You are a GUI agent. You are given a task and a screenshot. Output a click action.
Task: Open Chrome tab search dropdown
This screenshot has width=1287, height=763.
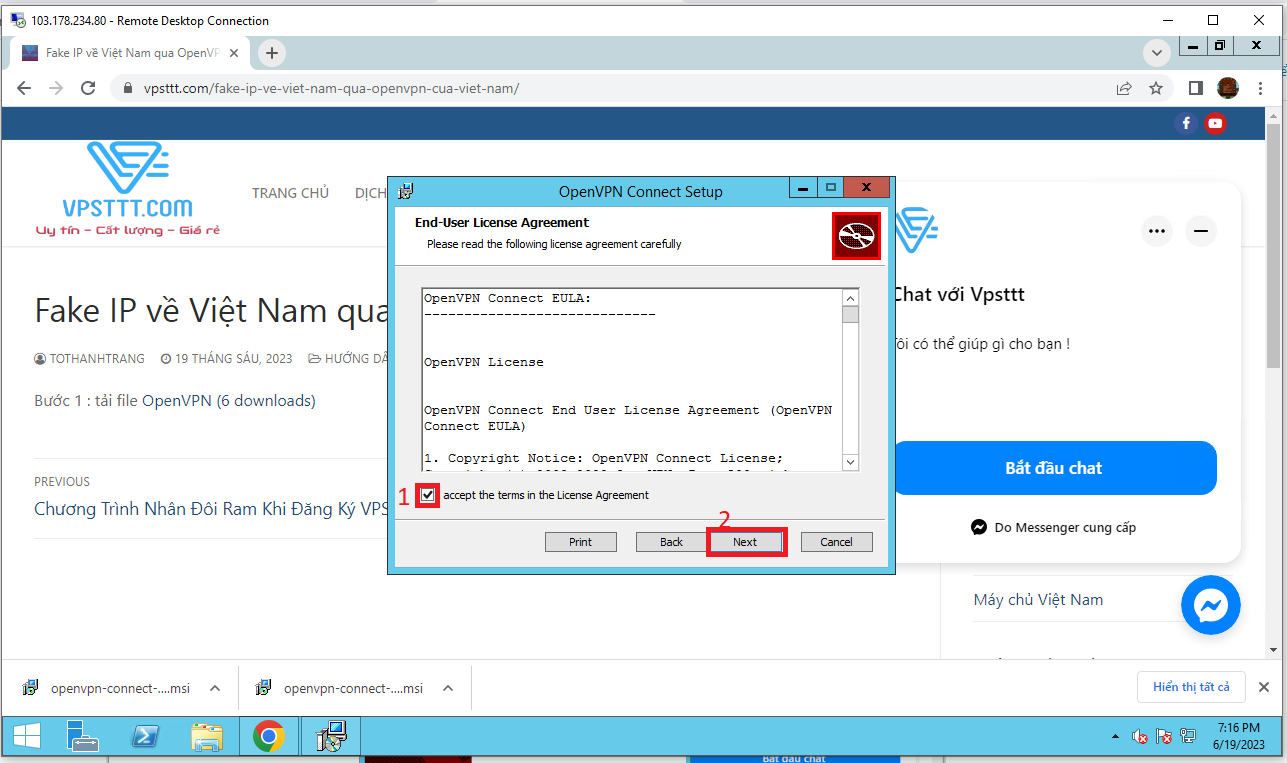click(1157, 53)
